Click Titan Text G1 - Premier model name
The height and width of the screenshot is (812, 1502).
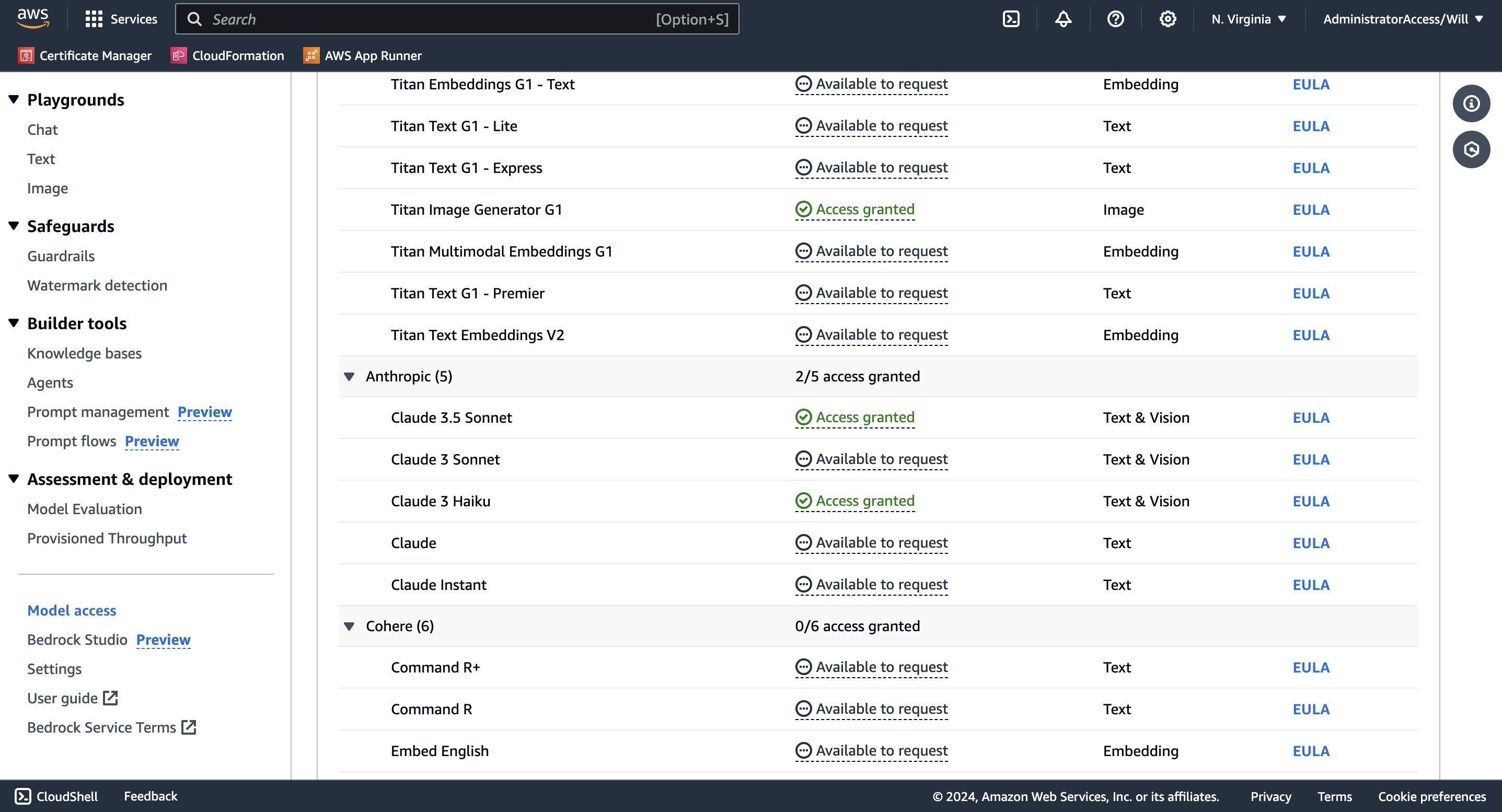coord(468,293)
